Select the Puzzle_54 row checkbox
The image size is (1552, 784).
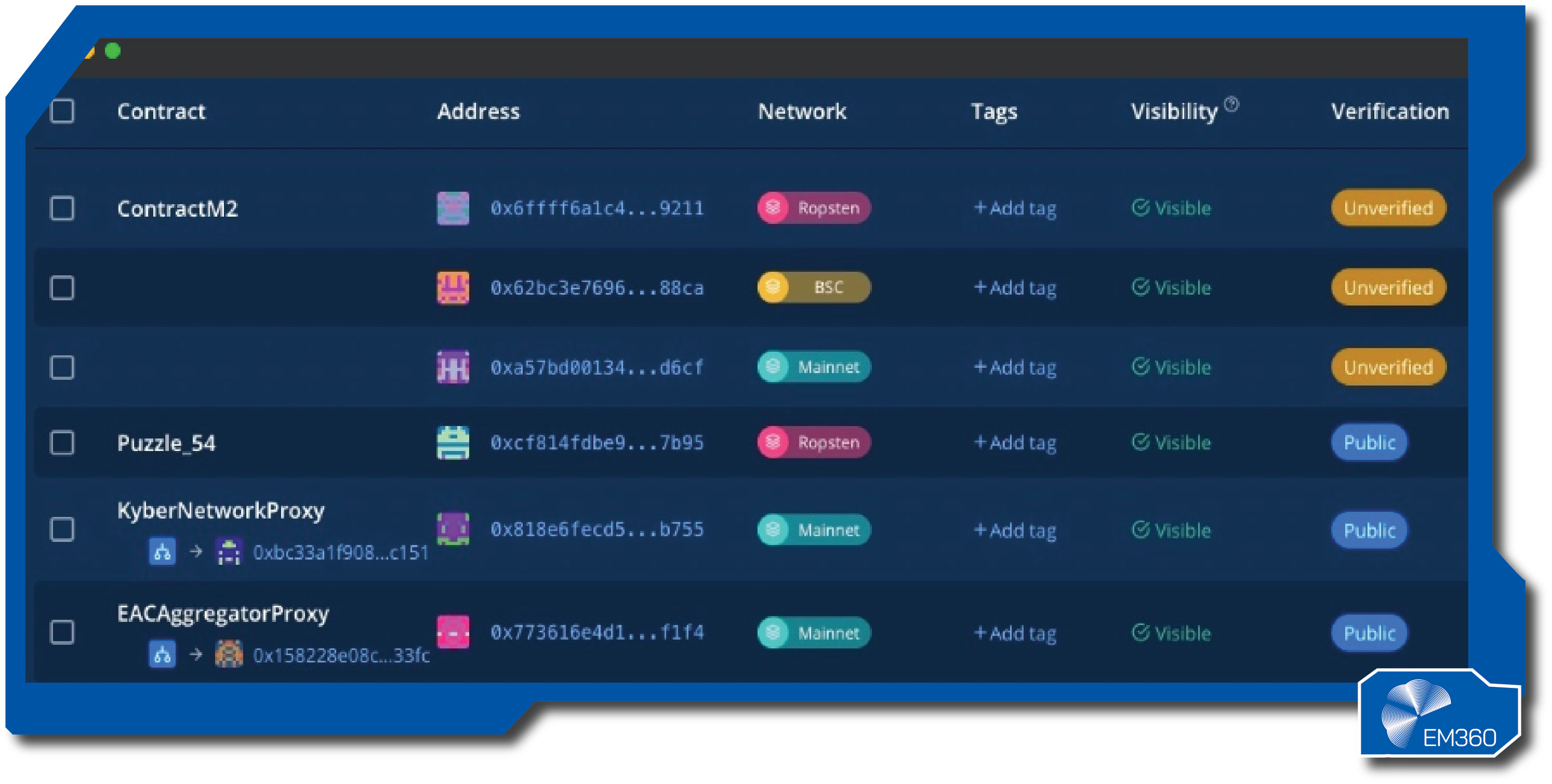(63, 443)
